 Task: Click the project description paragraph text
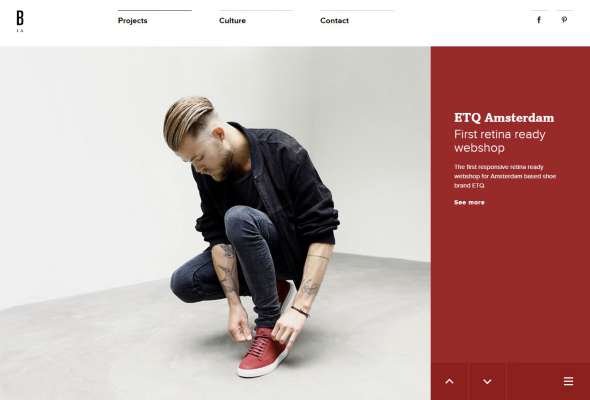(505, 176)
